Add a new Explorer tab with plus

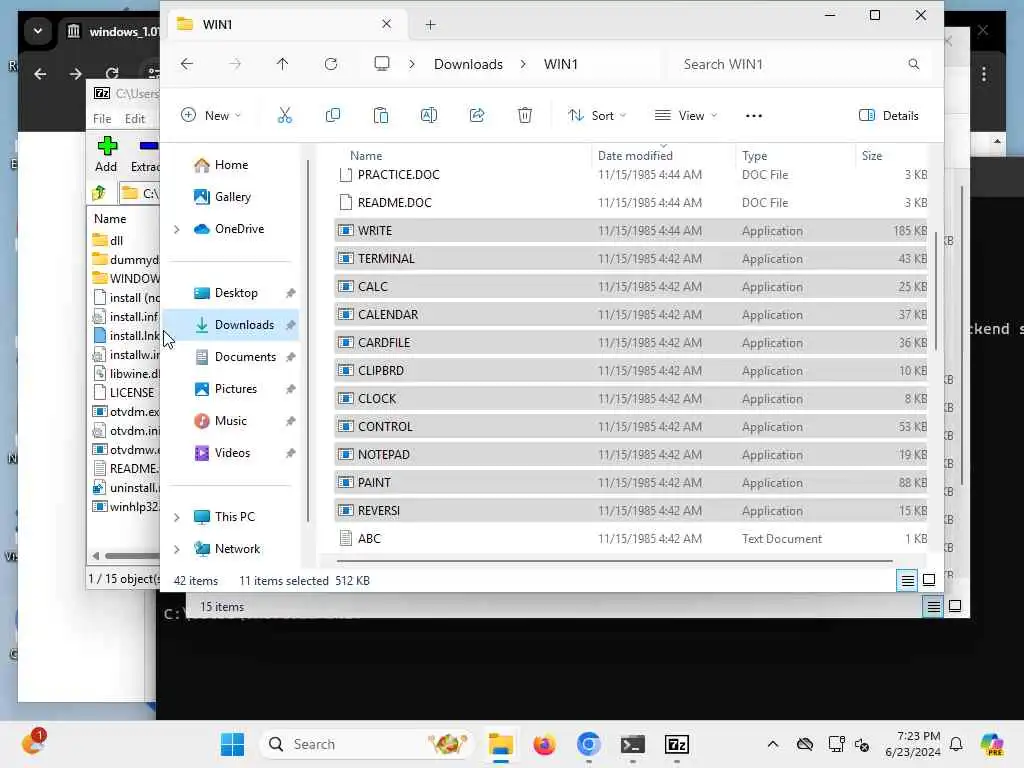click(430, 25)
